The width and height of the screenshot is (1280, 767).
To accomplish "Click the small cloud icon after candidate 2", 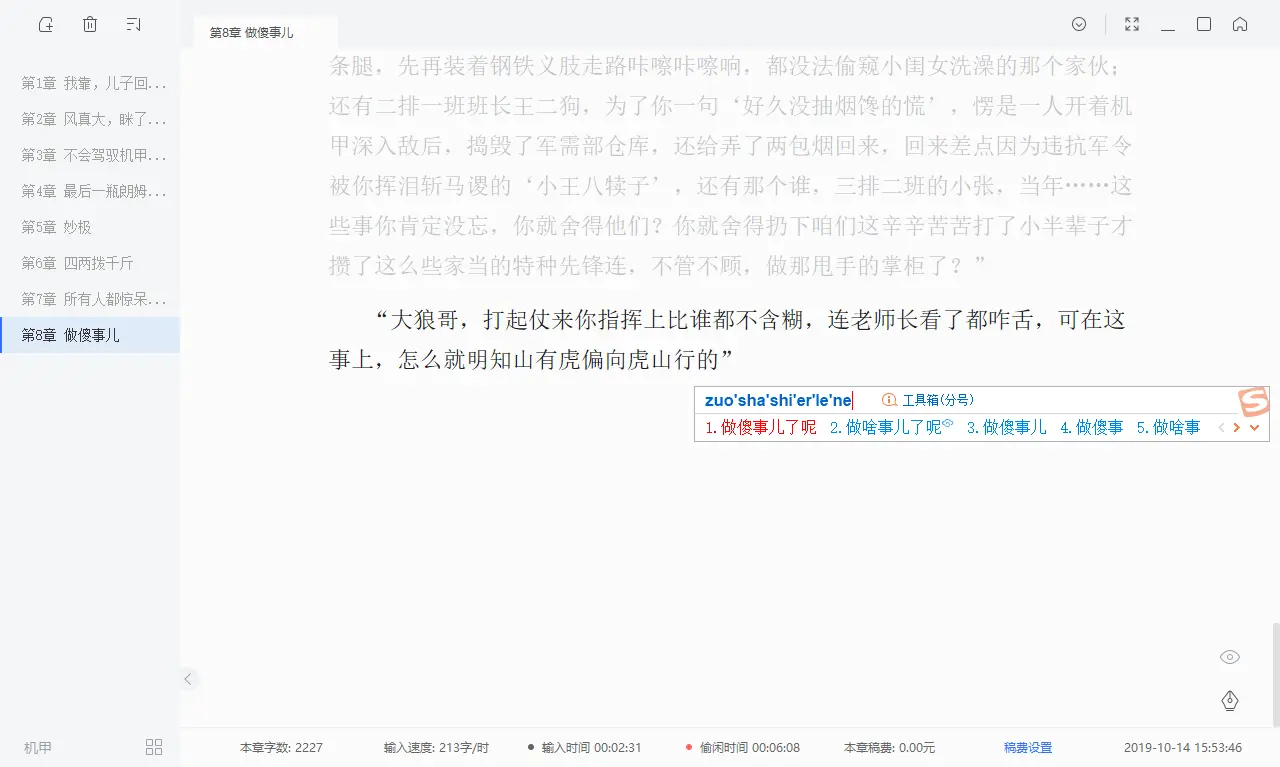I will (948, 424).
